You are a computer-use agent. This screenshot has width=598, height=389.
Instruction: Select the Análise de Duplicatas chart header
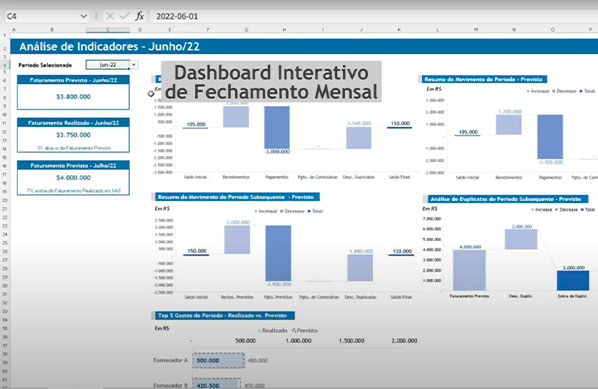(507, 199)
